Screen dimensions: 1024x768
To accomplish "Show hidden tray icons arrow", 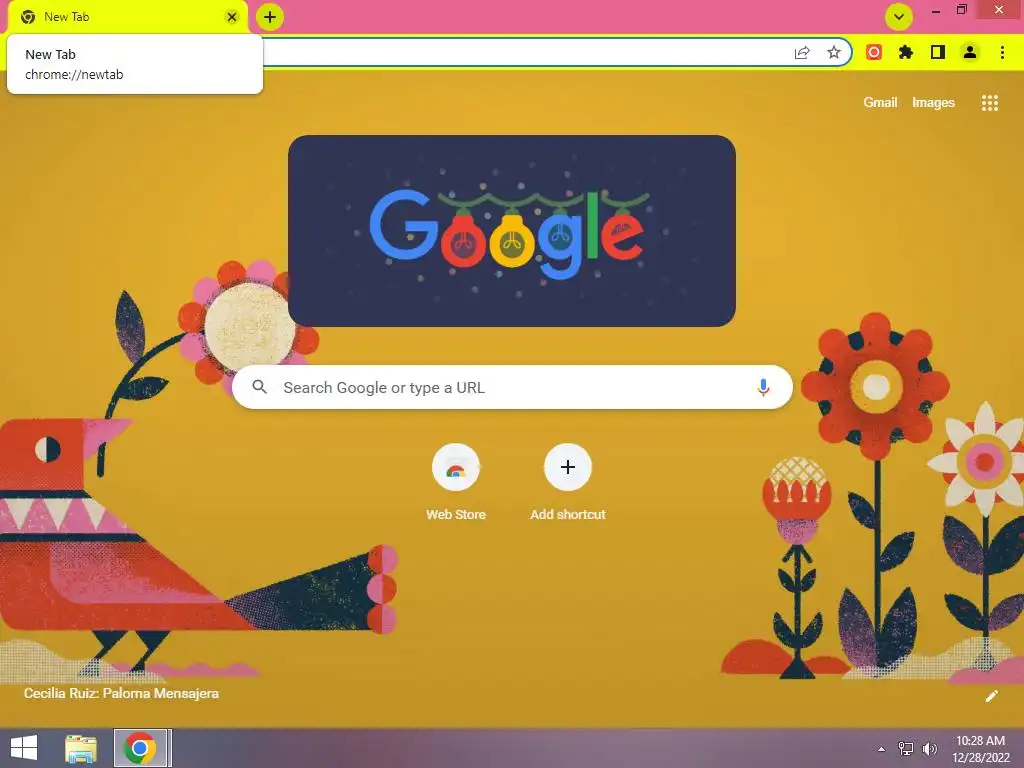I will 882,749.
